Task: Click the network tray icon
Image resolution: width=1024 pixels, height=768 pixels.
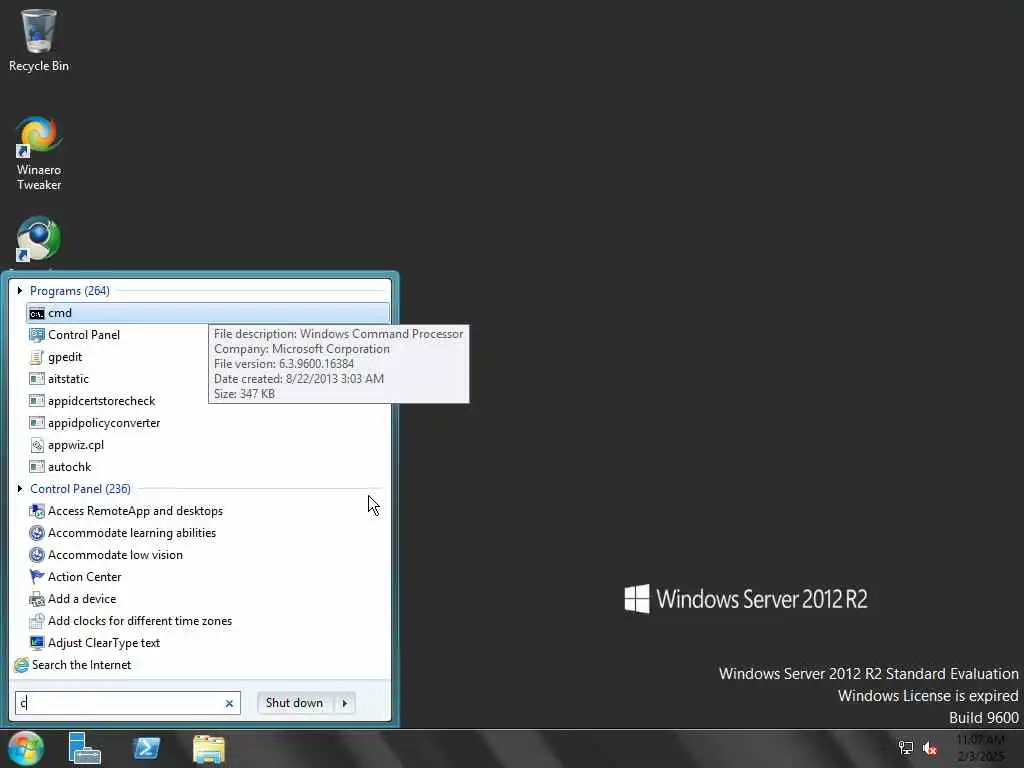Action: coord(906,748)
